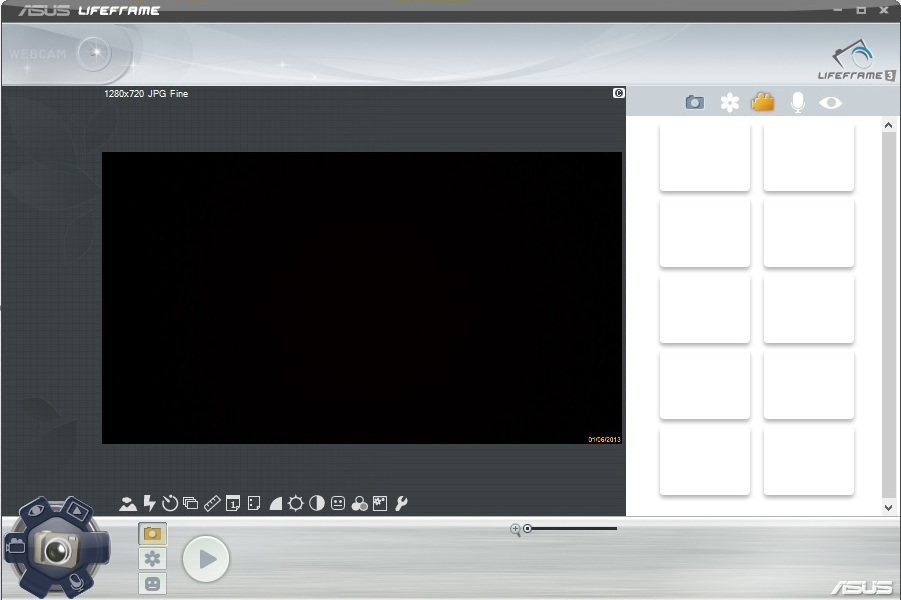Open the three-circle color balance icon

coord(359,504)
